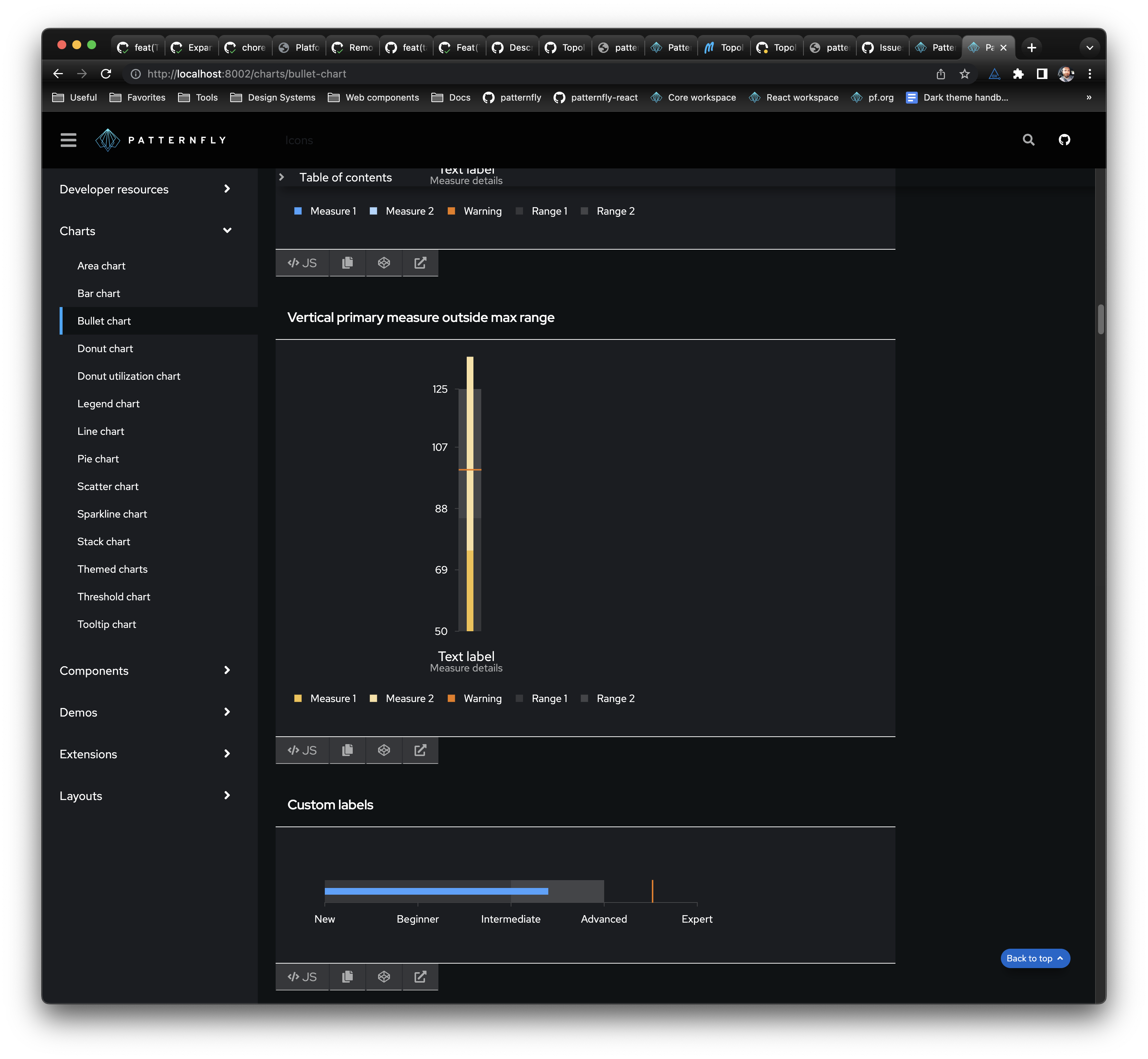
Task: Toggle JS code view for the Custom labels example
Action: coord(302,977)
